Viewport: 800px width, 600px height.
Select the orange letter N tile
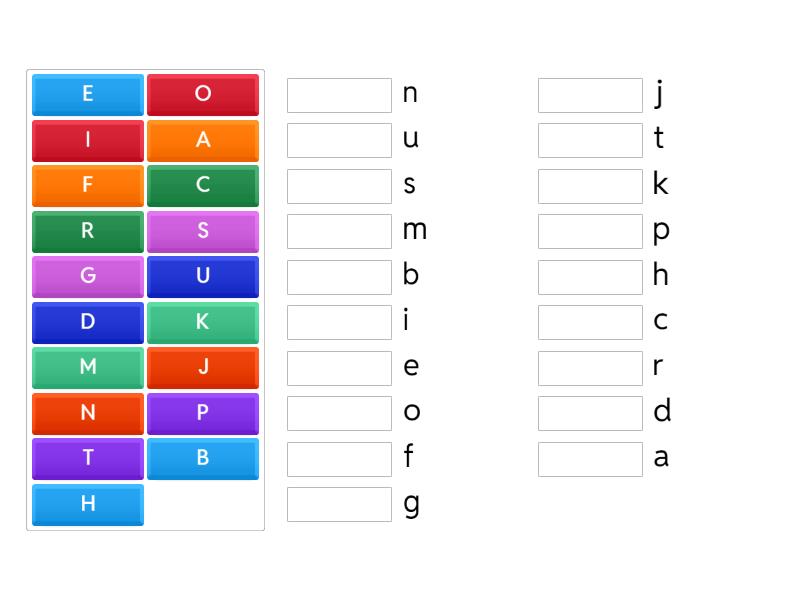87,413
